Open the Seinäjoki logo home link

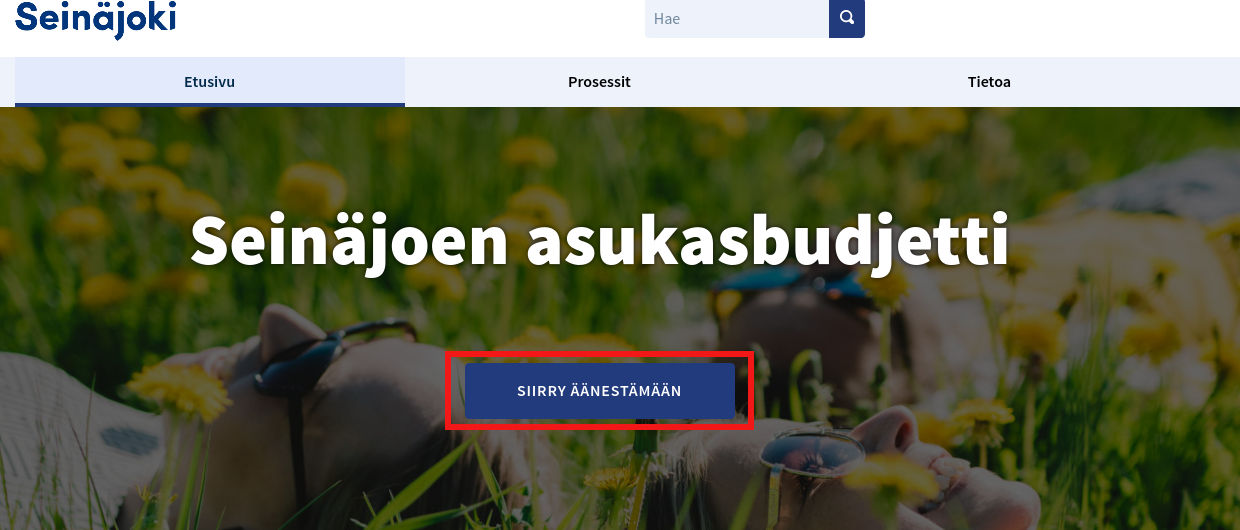coord(96,18)
